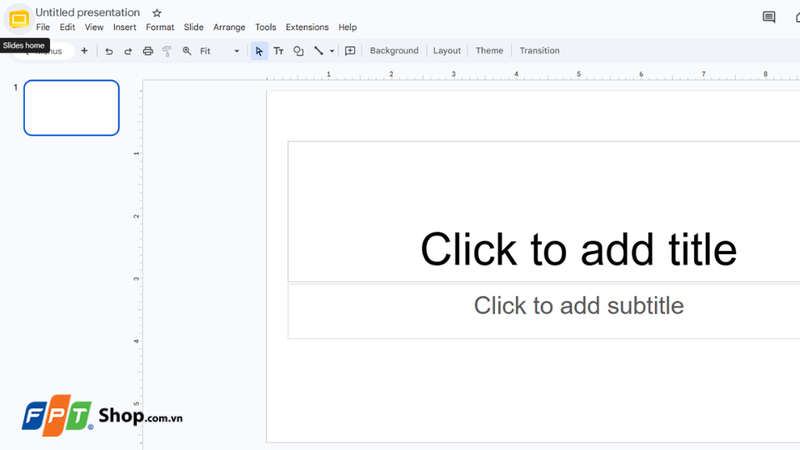Open the Format menu
Screen dimensions: 800x450
pyautogui.click(x=160, y=27)
